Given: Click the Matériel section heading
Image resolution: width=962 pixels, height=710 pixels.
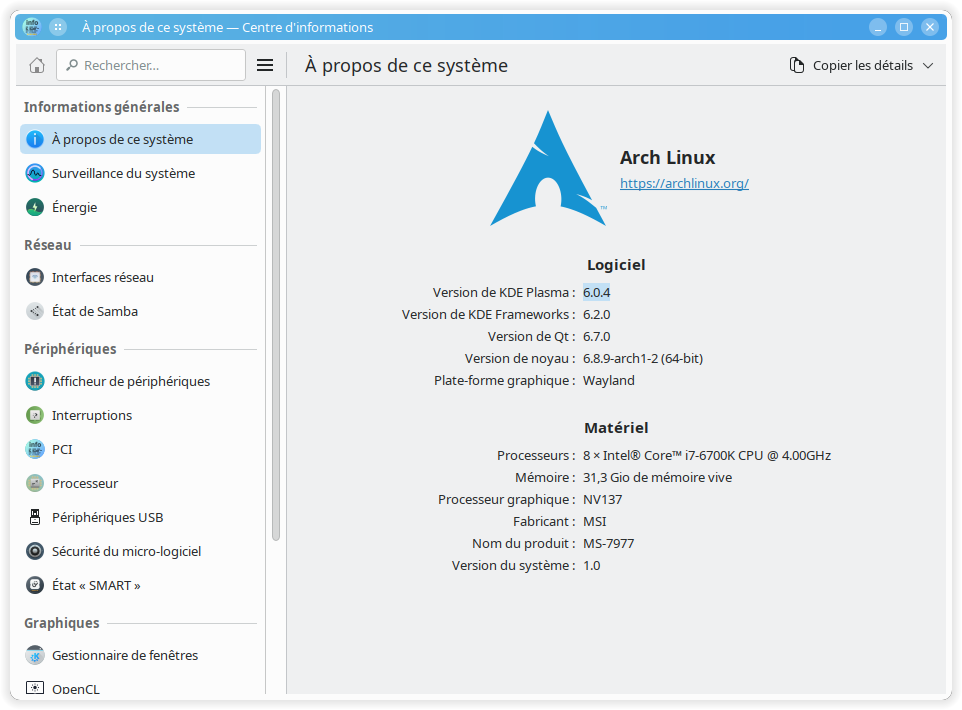Looking at the screenshot, I should tap(616, 428).
